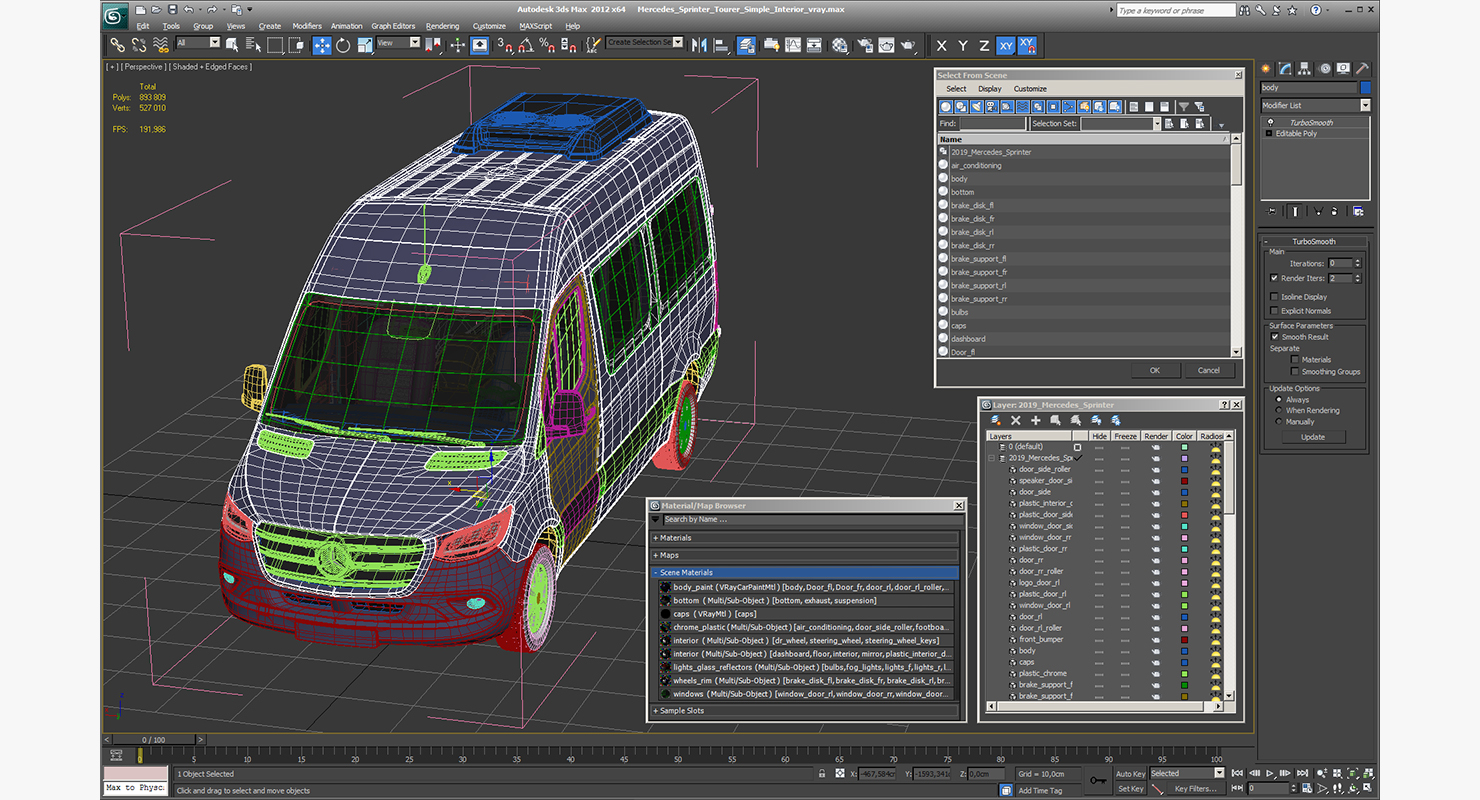Image resolution: width=1480 pixels, height=800 pixels.
Task: Open Customize menu in Select From Scene
Action: coord(1030,89)
